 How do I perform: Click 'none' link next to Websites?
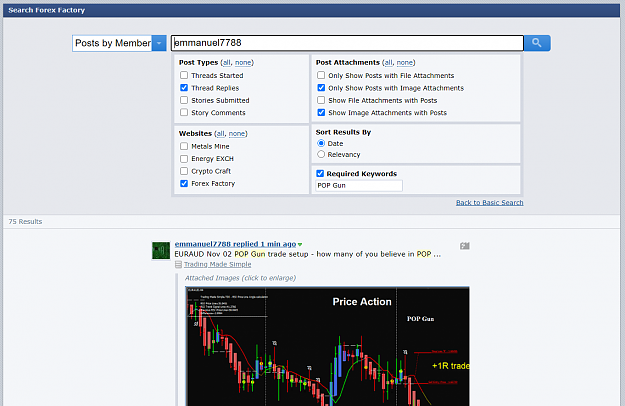(x=237, y=133)
